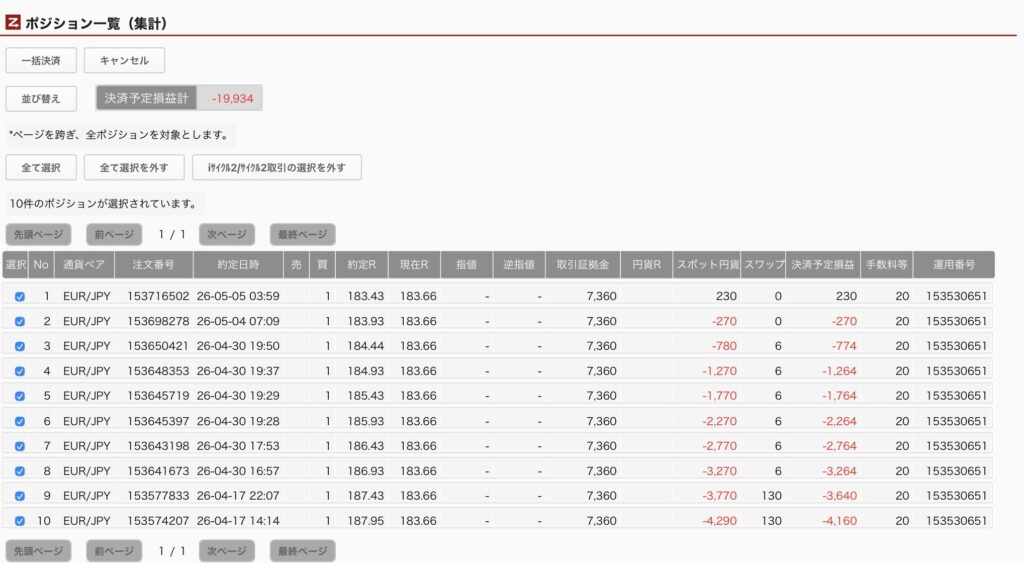This screenshot has width=1024, height=563.
Task: Toggle the checkbox for position No 10
Action: click(x=20, y=521)
